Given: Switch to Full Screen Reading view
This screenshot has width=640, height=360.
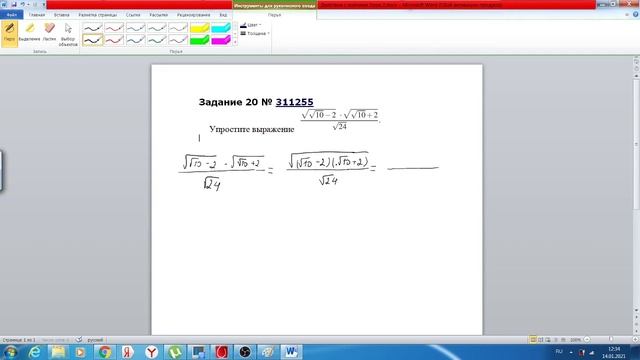Looking at the screenshot, I should coord(540,340).
